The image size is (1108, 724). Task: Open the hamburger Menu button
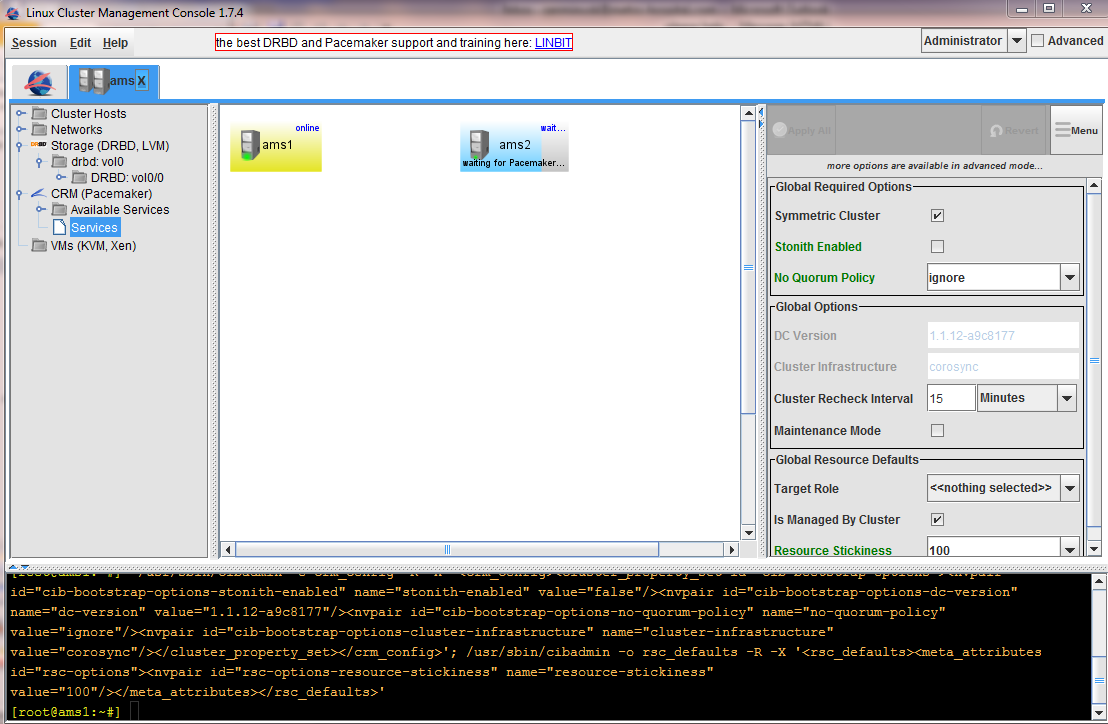click(1076, 130)
